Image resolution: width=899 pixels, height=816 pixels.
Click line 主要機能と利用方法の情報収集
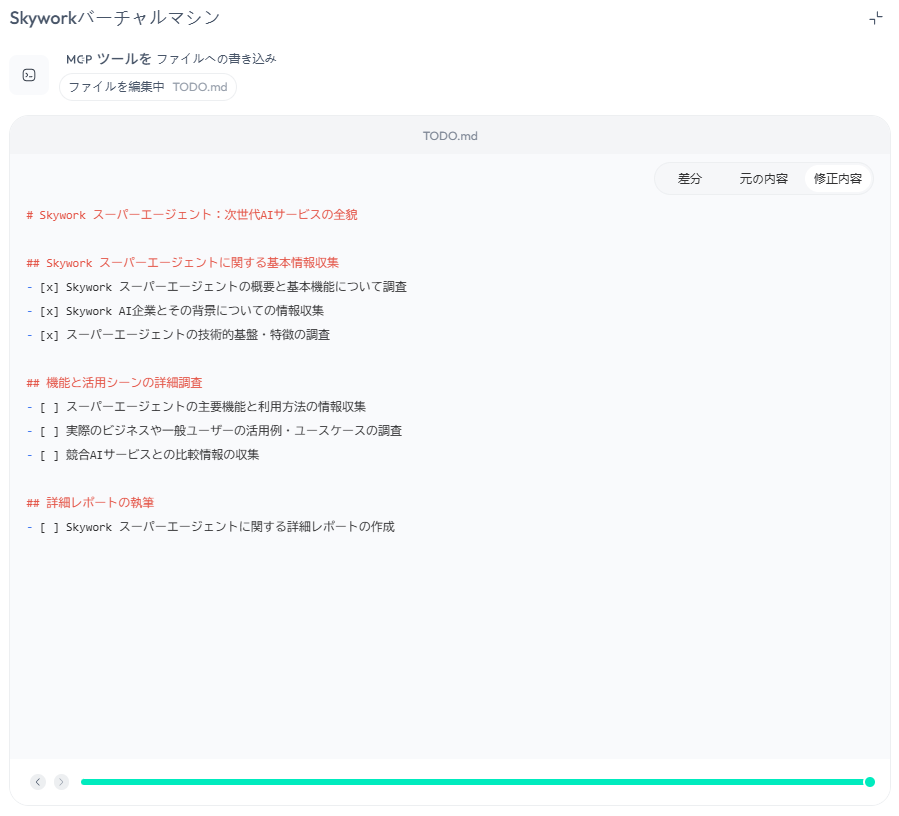click(x=196, y=407)
